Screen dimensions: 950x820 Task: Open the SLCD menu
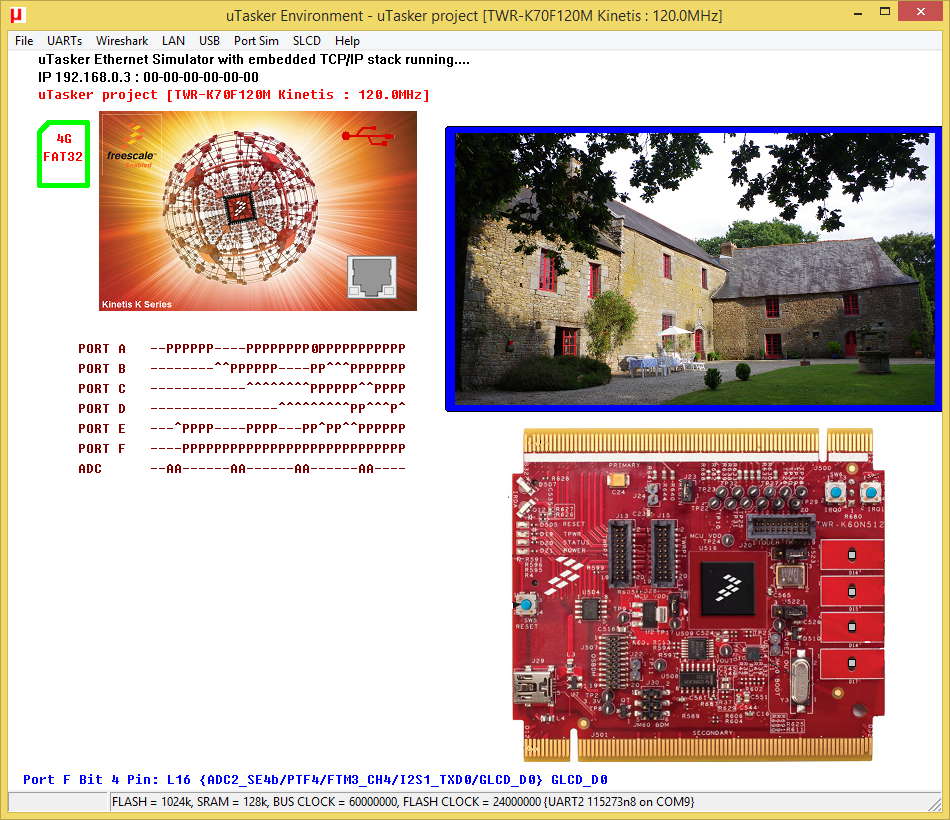307,41
